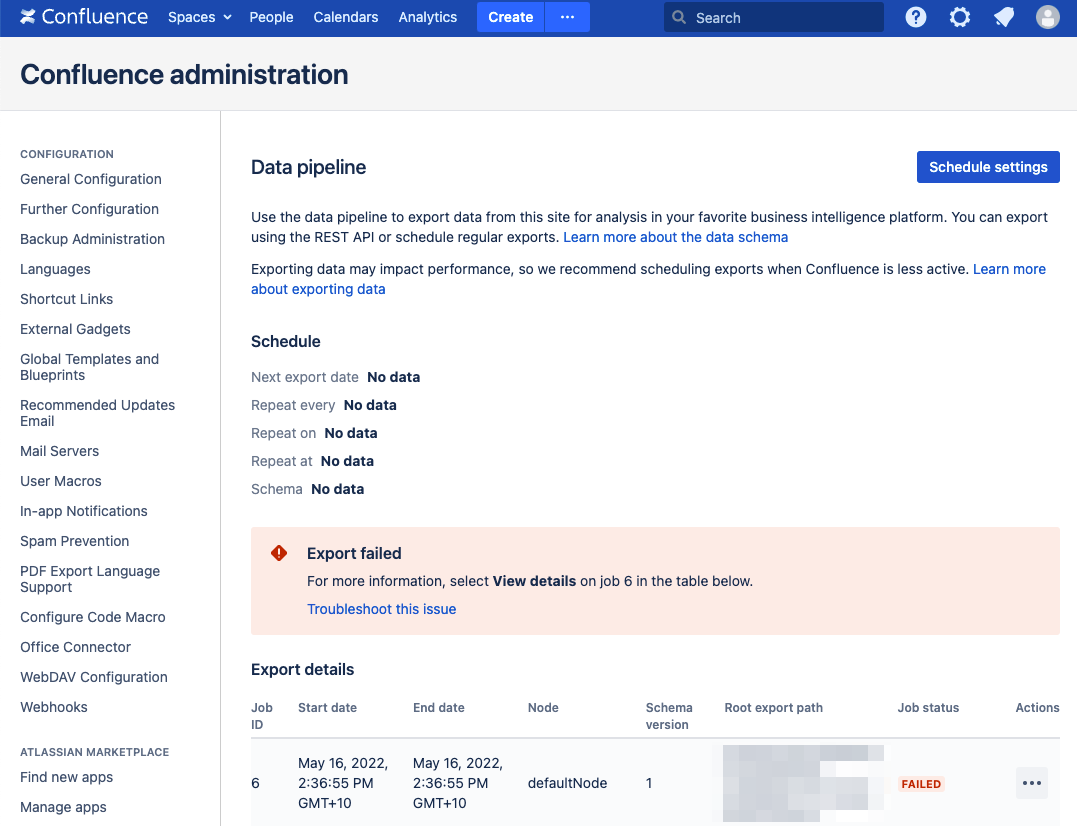This screenshot has width=1077, height=826.
Task: Open Office Connector
Action: [x=75, y=647]
